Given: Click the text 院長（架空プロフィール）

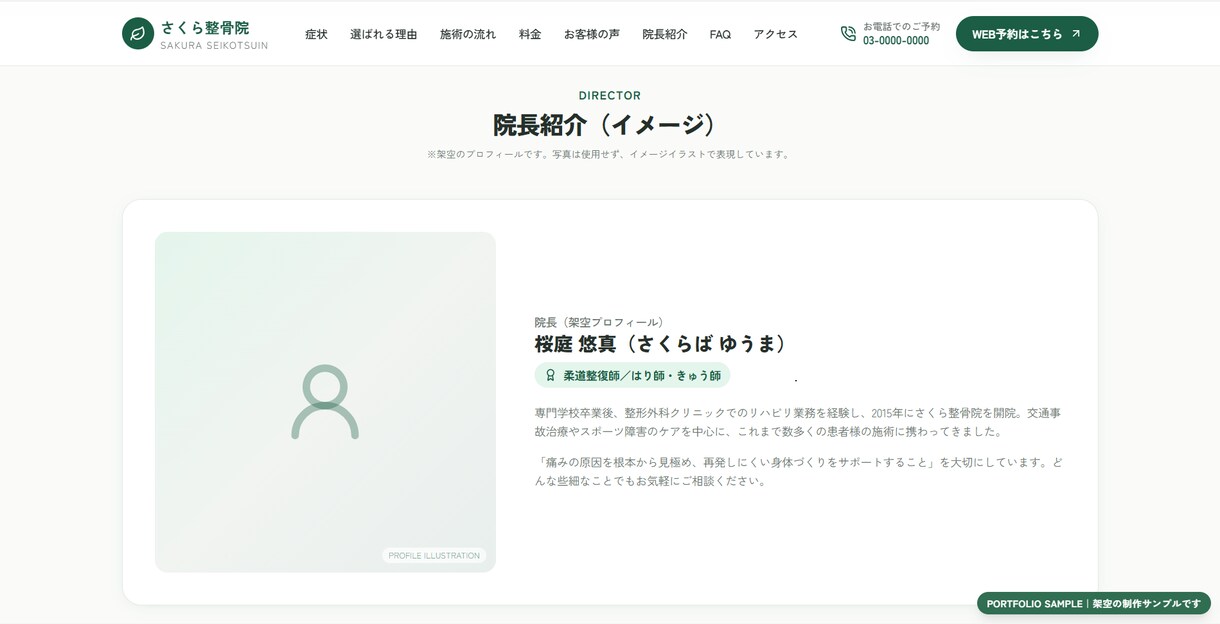Looking at the screenshot, I should pos(602,322).
